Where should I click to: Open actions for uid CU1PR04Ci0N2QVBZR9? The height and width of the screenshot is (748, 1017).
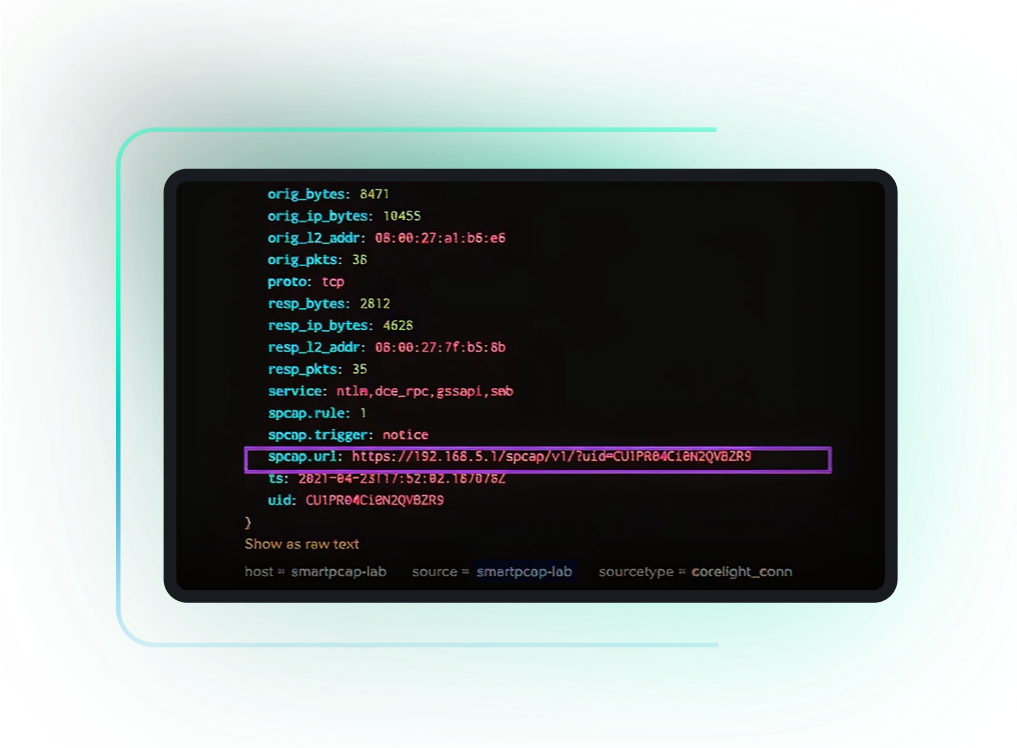(377, 499)
